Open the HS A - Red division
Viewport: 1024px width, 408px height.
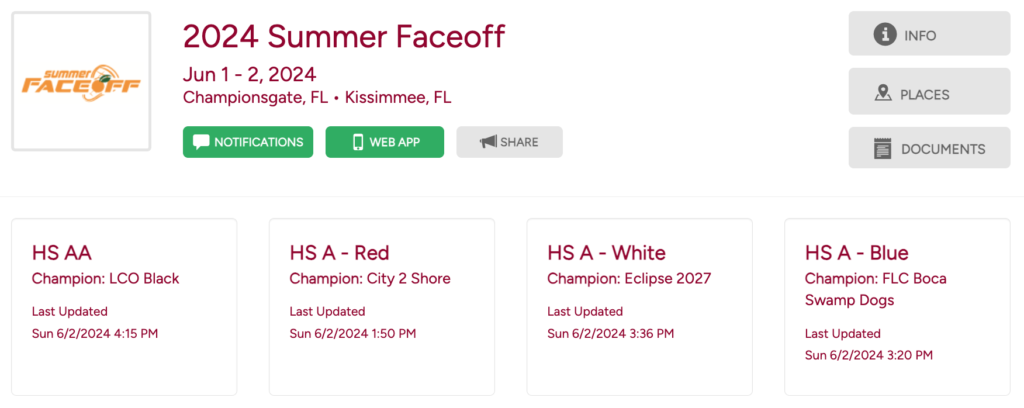point(339,253)
